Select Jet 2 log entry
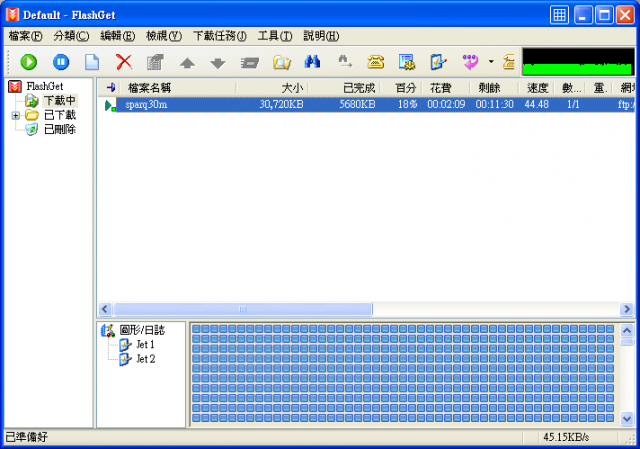 click(145, 359)
